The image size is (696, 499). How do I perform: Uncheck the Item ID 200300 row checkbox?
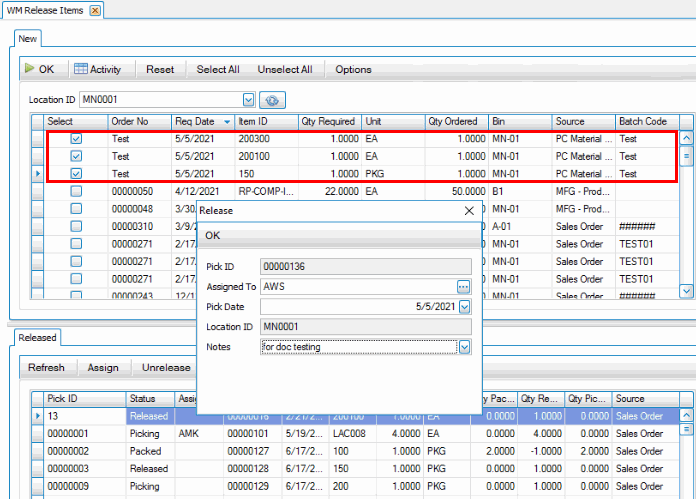click(76, 140)
